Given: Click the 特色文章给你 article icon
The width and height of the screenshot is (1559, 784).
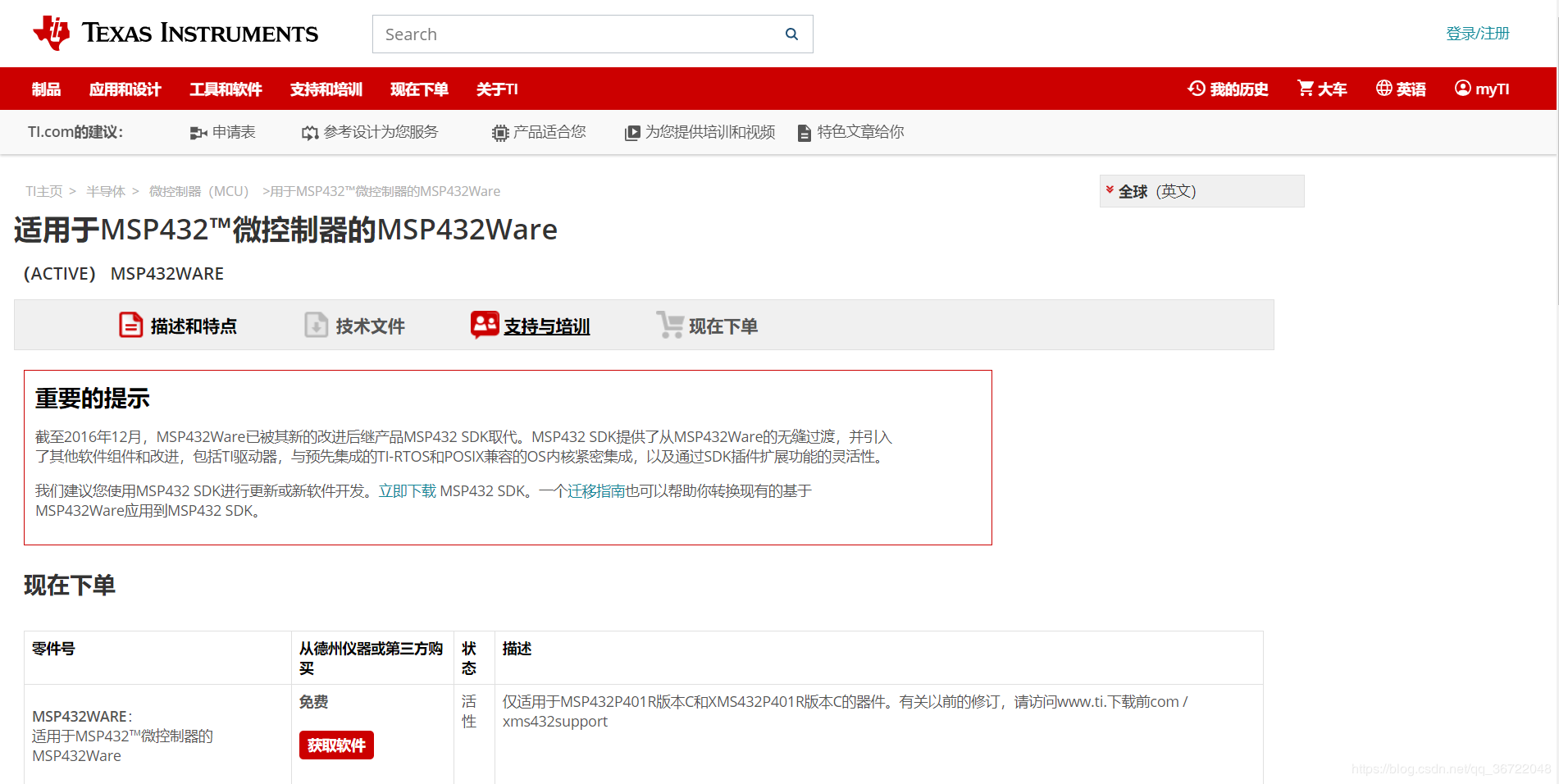Looking at the screenshot, I should pos(803,132).
